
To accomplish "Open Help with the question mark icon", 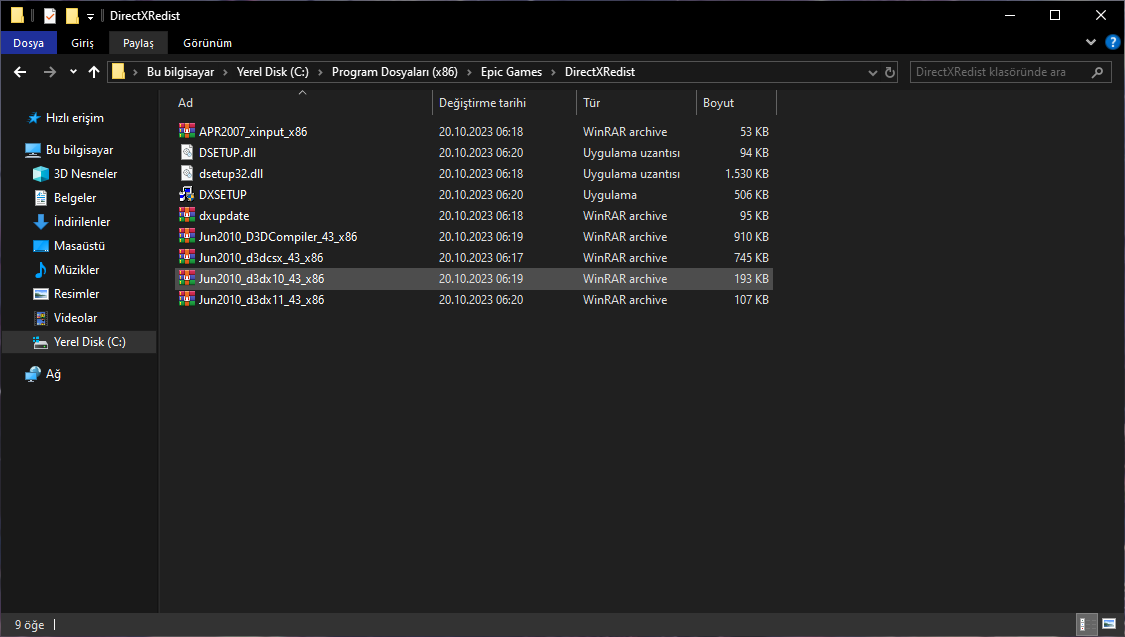I will point(1112,42).
